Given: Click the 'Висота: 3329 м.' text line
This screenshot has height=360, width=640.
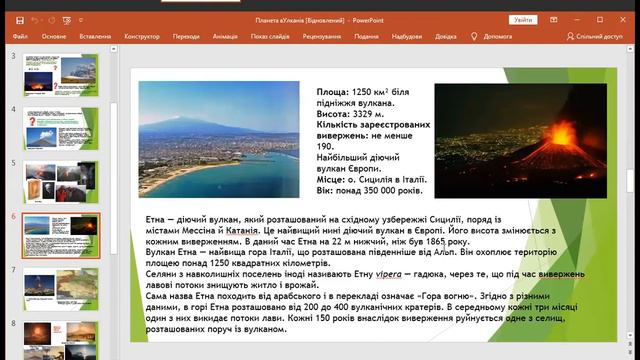Looking at the screenshot, I should click(x=350, y=114).
